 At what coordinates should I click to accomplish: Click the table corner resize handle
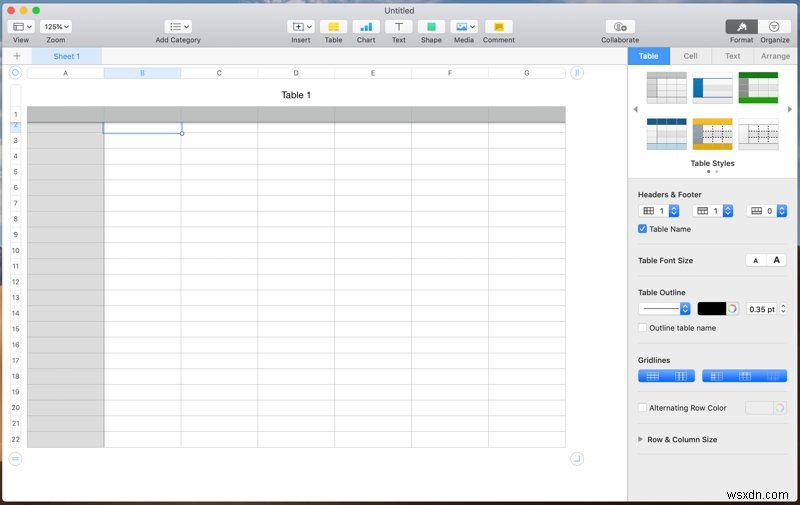pos(577,459)
